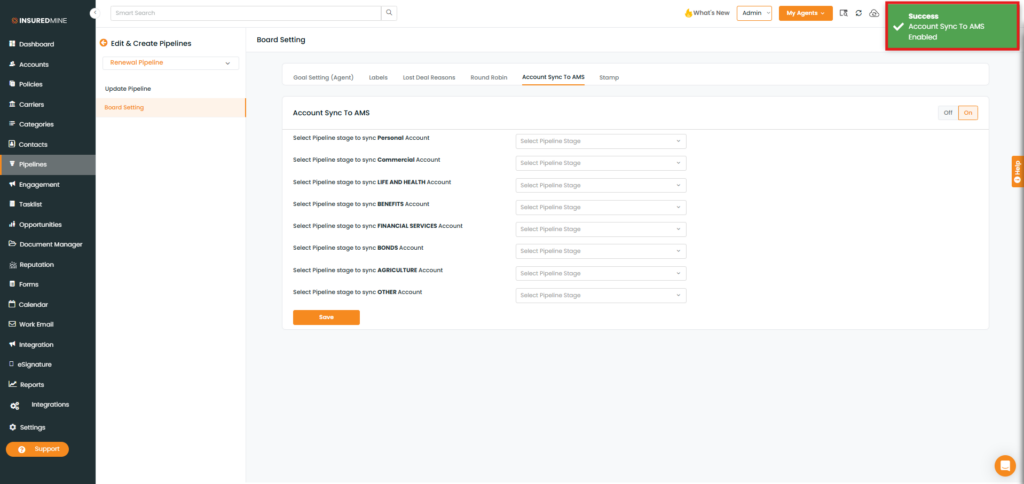
Task: Expand pipeline stage dropdown for Personal Account
Action: click(600, 141)
